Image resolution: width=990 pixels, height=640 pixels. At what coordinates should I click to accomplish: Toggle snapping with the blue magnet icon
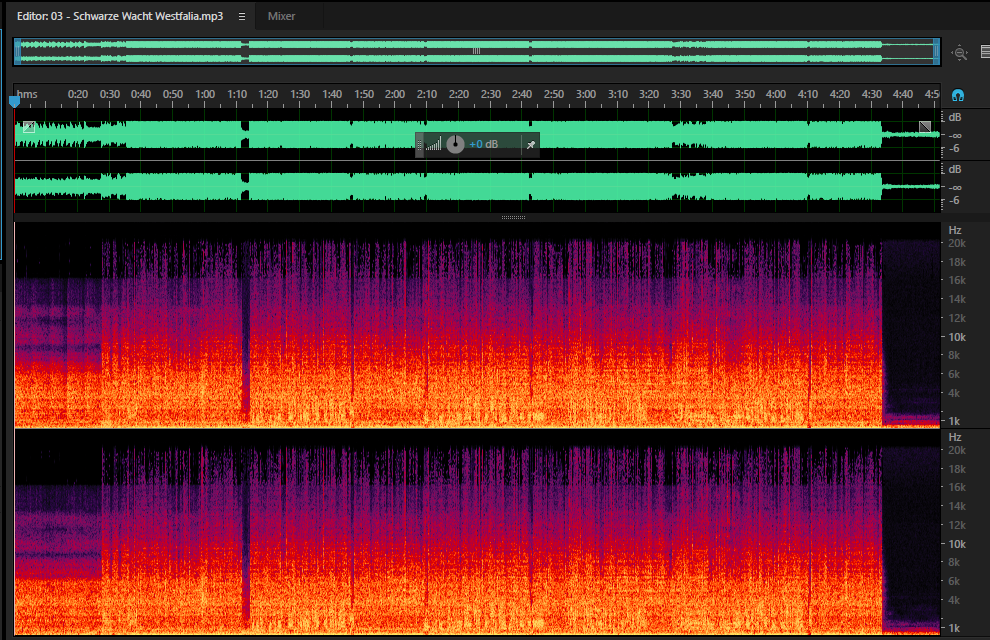tap(958, 95)
